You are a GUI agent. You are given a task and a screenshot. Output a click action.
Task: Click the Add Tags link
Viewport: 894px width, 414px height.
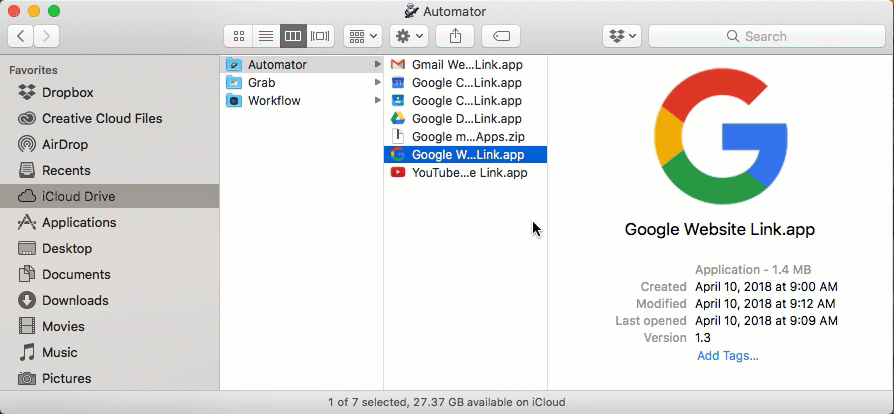point(727,355)
